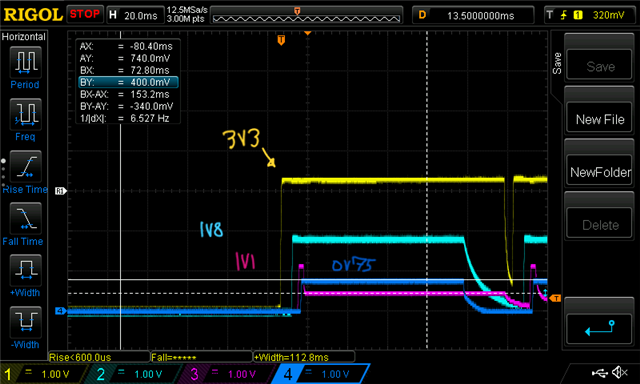Image resolution: width=640 pixels, height=384 pixels.
Task: Select the highlighted BY cursor row
Action: (x=128, y=82)
